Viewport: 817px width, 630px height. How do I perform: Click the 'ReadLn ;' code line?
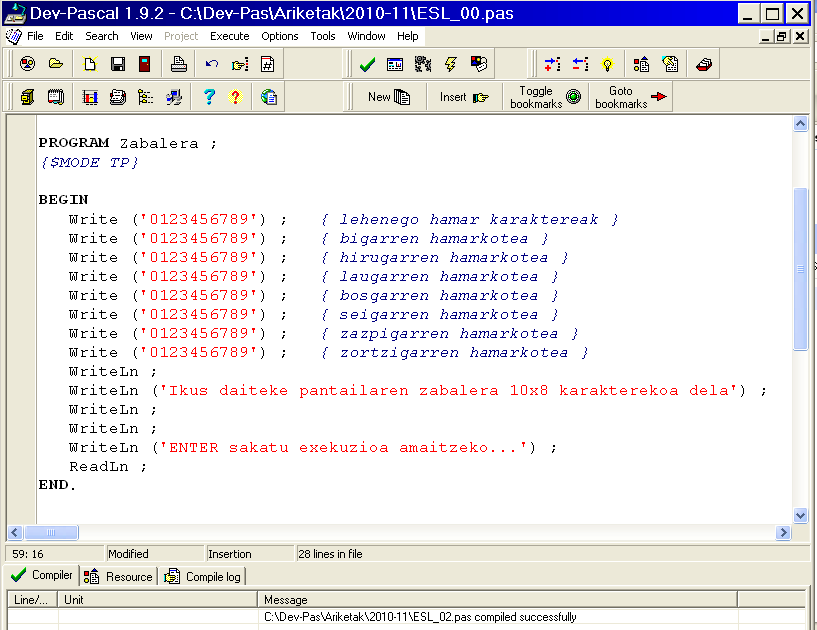pyautogui.click(x=108, y=467)
